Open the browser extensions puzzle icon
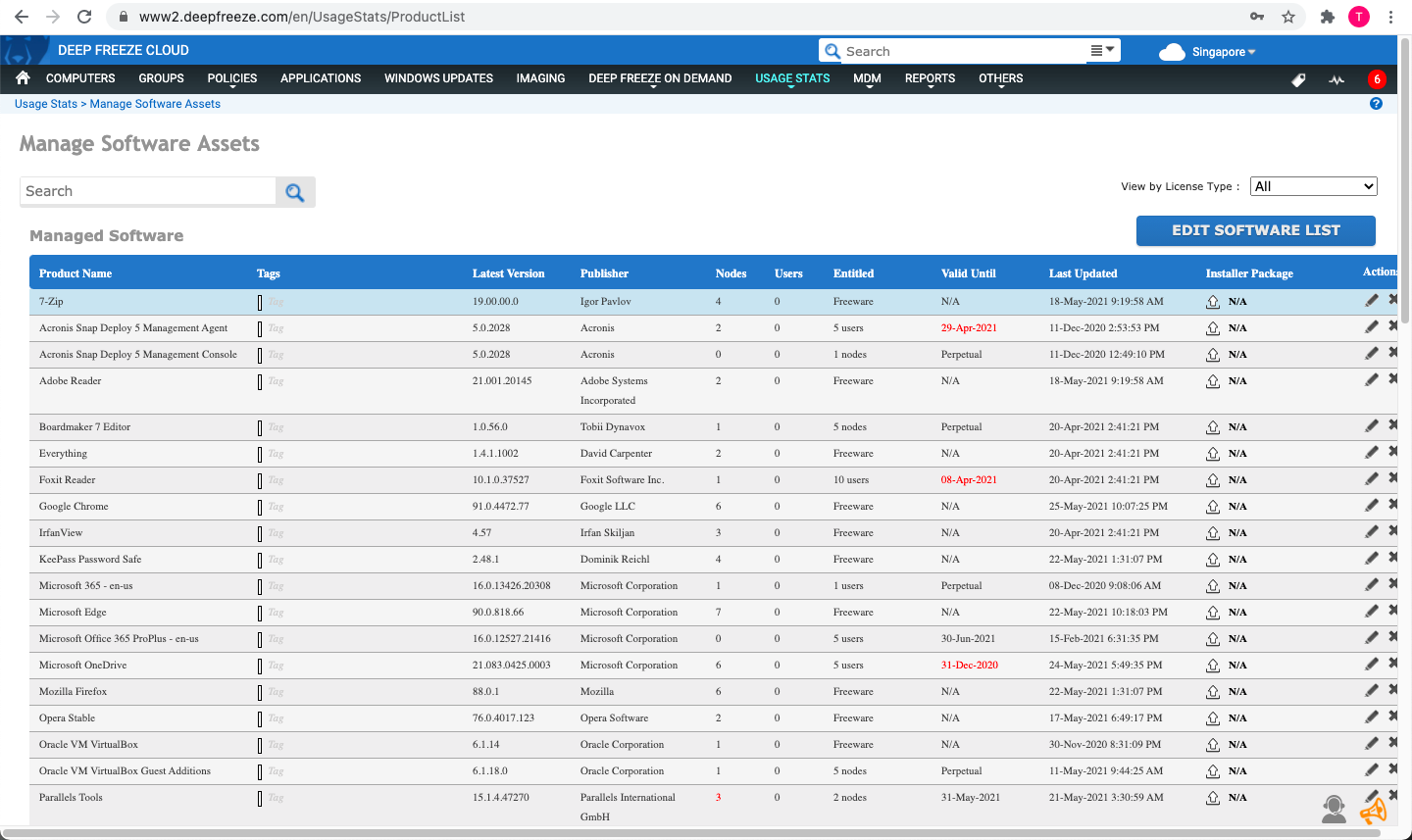This screenshot has height=840, width=1412. pos(1328,17)
